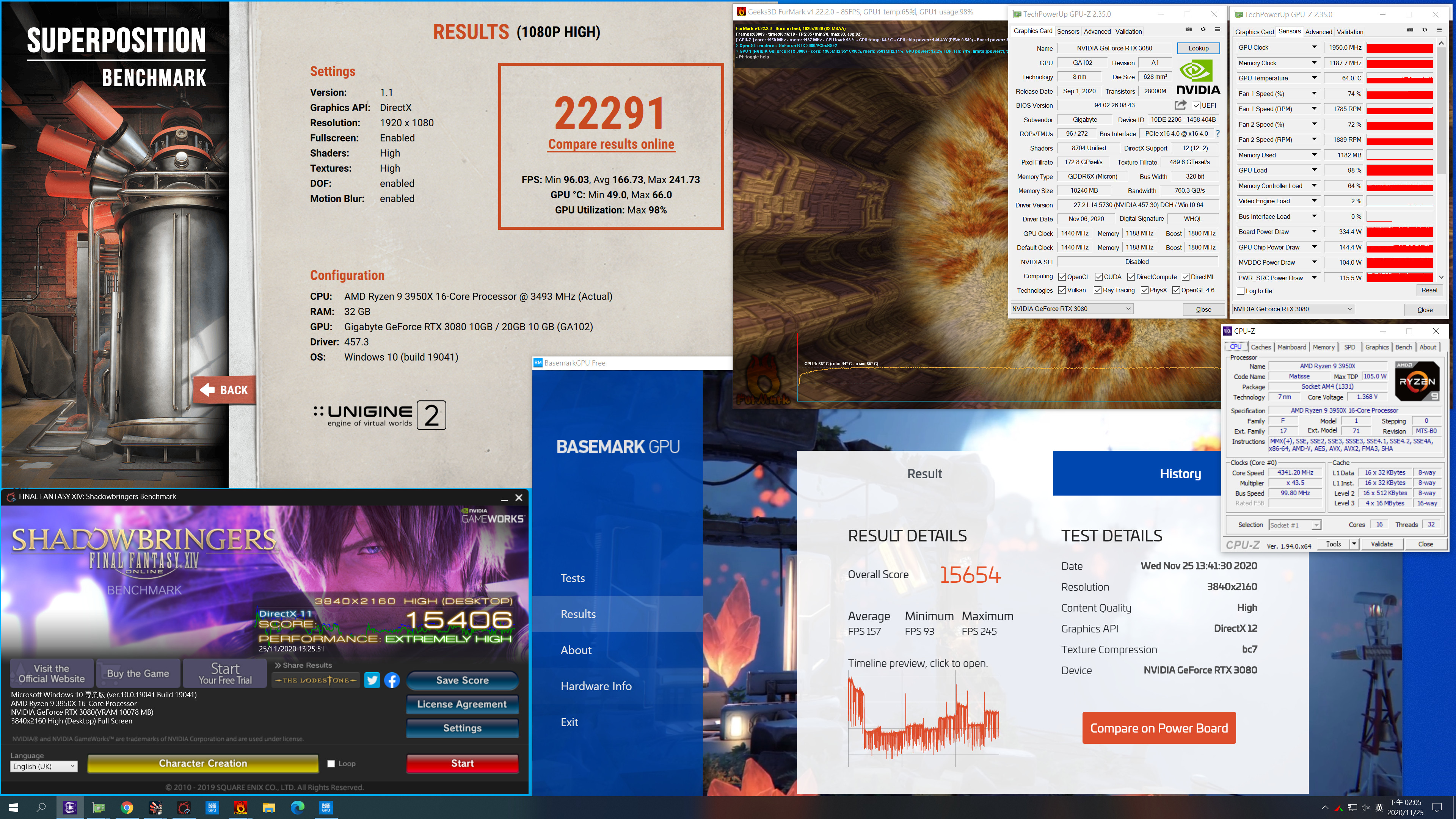Click the BACK button in Superposition
Image resolution: width=1456 pixels, height=819 pixels.
tap(224, 389)
